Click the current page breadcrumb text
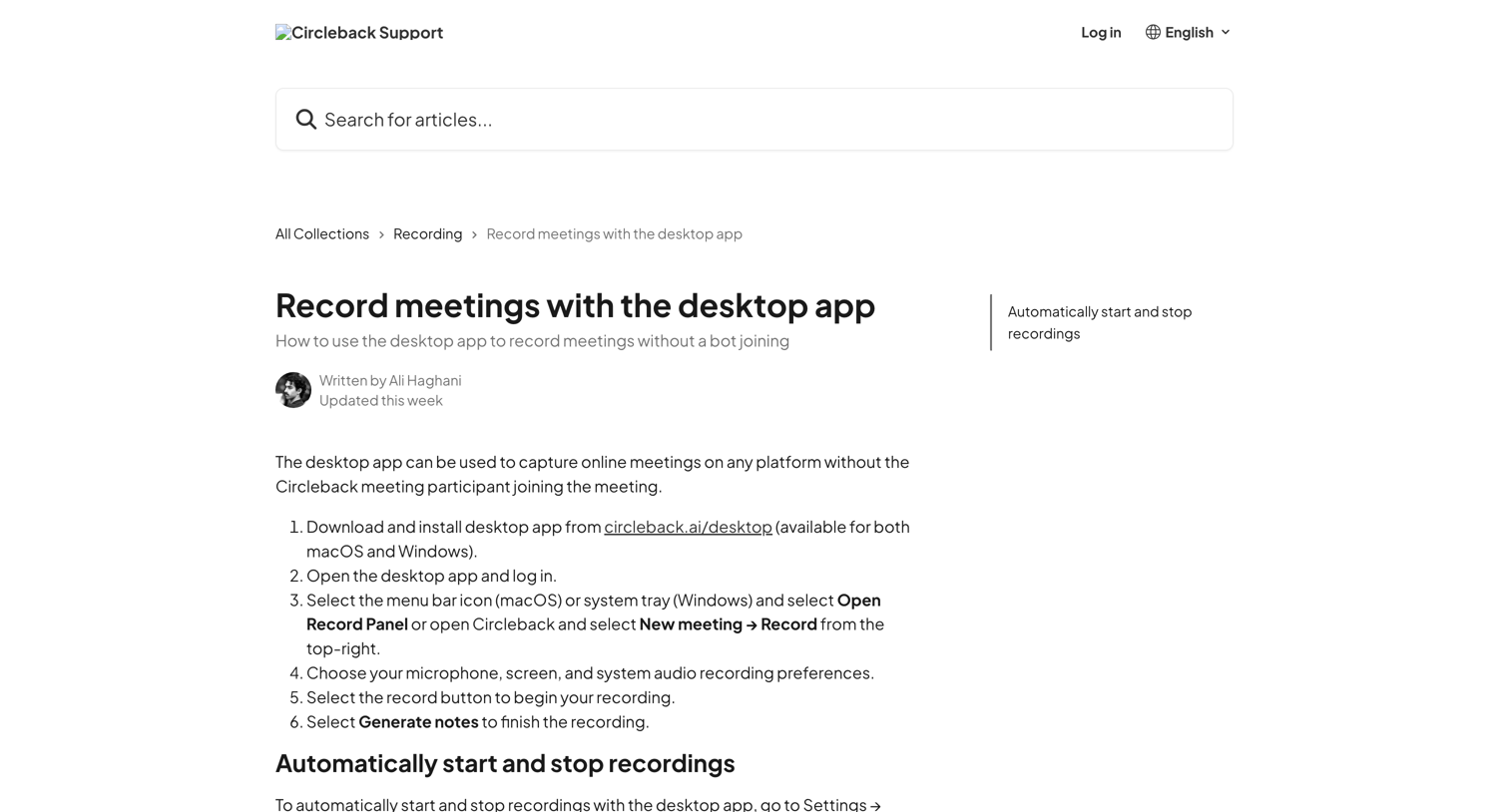 pyautogui.click(x=614, y=233)
